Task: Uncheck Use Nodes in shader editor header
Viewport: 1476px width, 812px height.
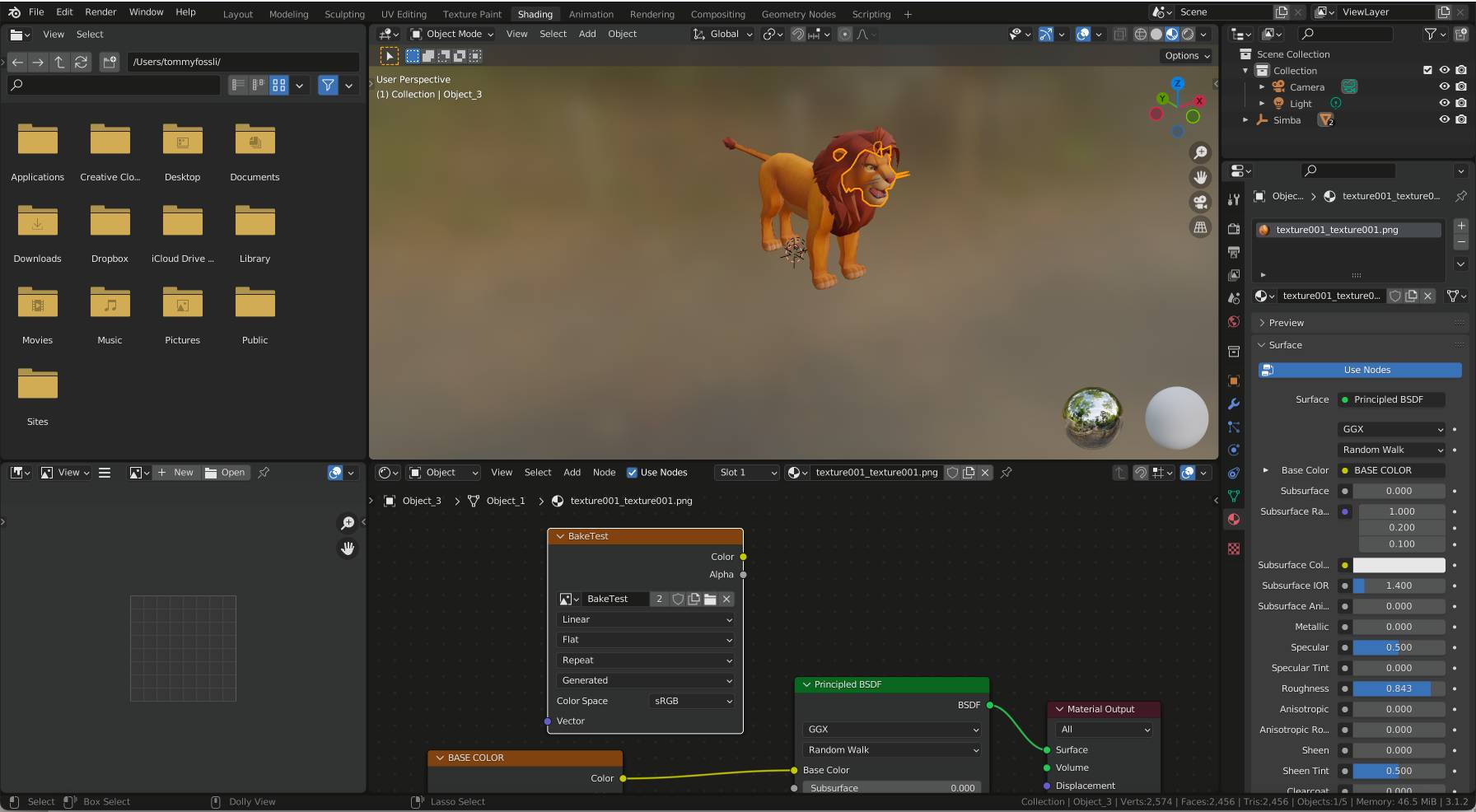Action: click(633, 472)
